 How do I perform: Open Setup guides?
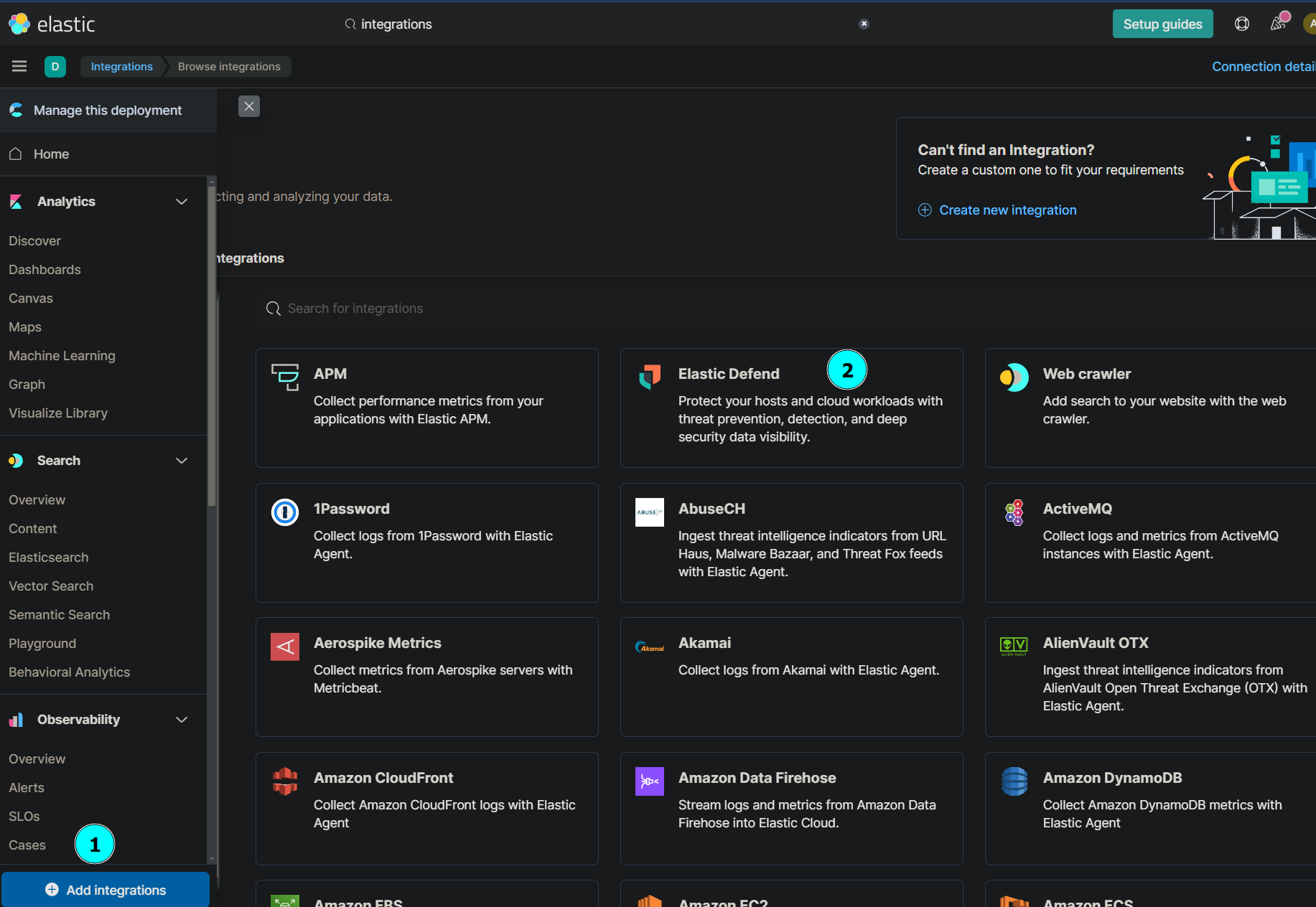click(x=1162, y=24)
